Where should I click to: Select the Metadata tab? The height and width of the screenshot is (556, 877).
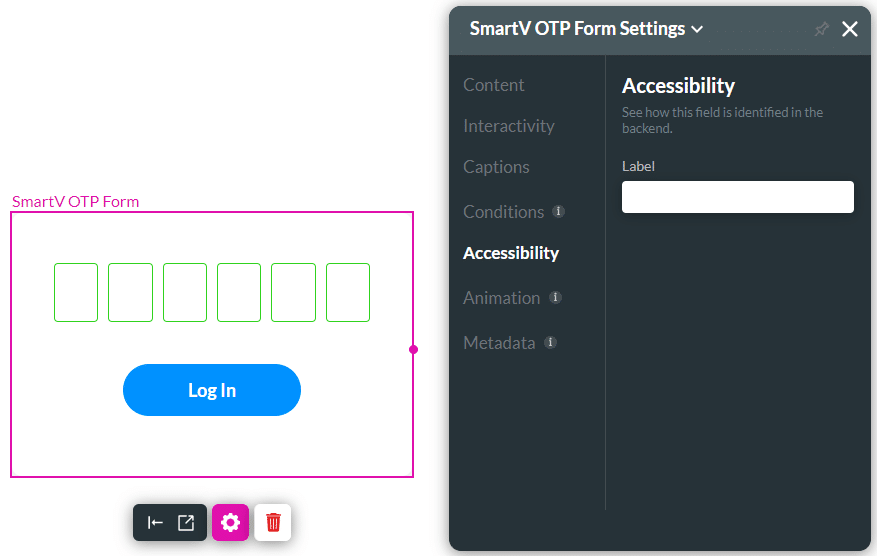point(499,343)
